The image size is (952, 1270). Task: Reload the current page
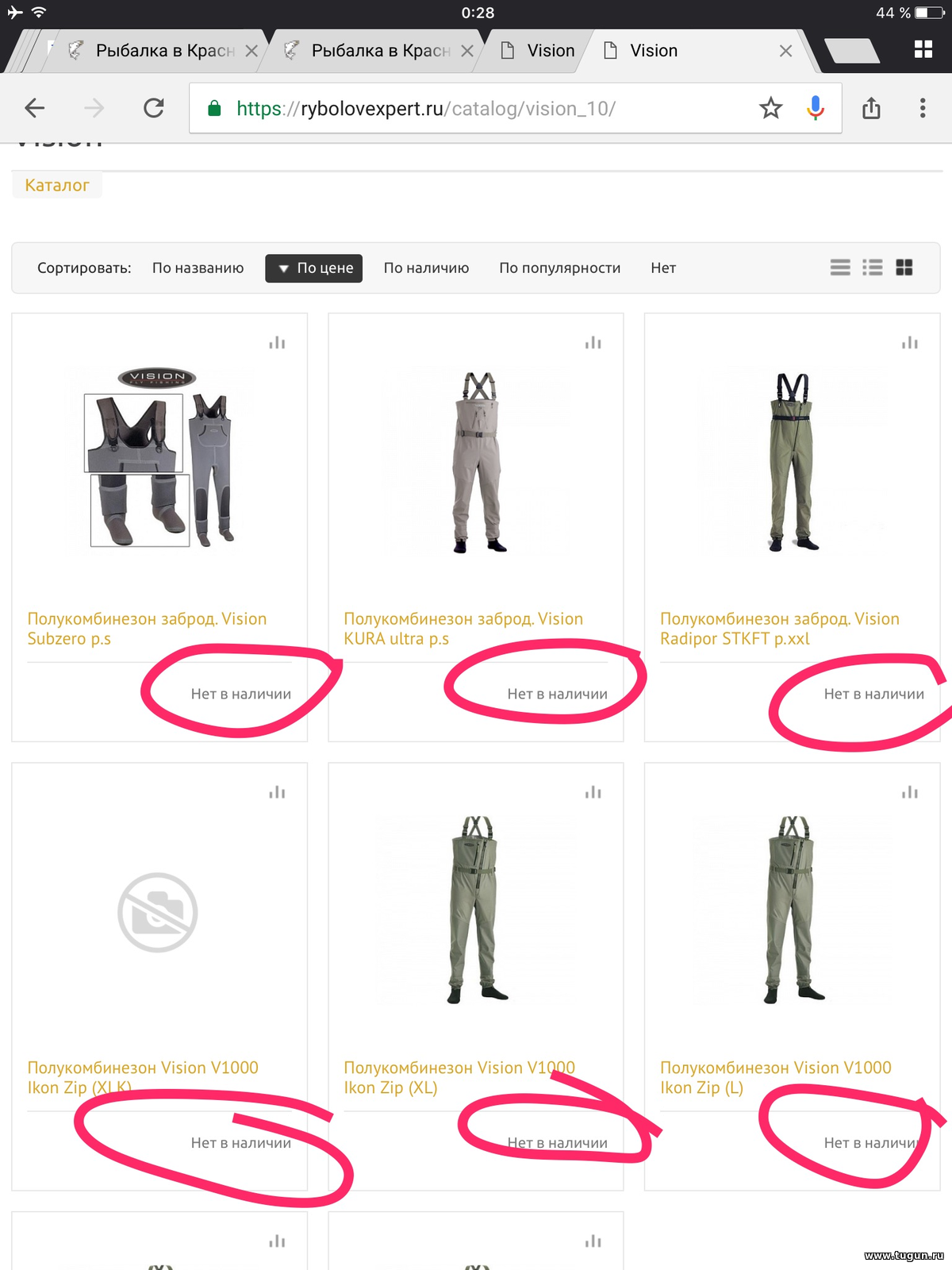[154, 108]
